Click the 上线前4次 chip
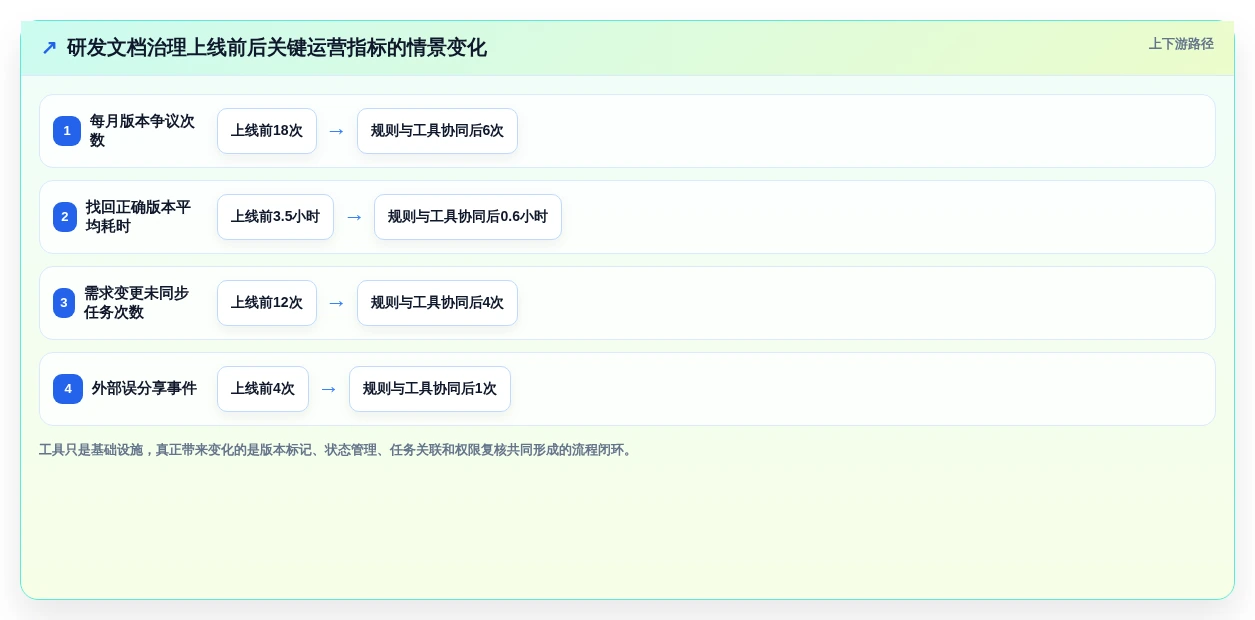This screenshot has height=620, width=1255. [263, 389]
